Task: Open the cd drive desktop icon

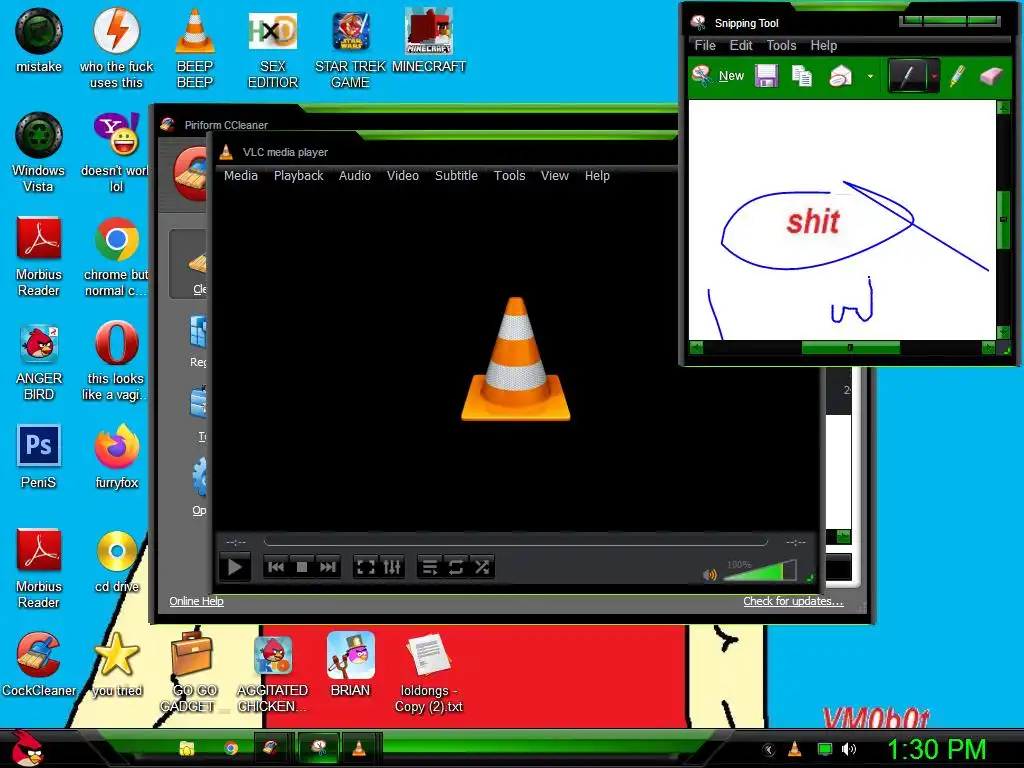Action: point(116,561)
